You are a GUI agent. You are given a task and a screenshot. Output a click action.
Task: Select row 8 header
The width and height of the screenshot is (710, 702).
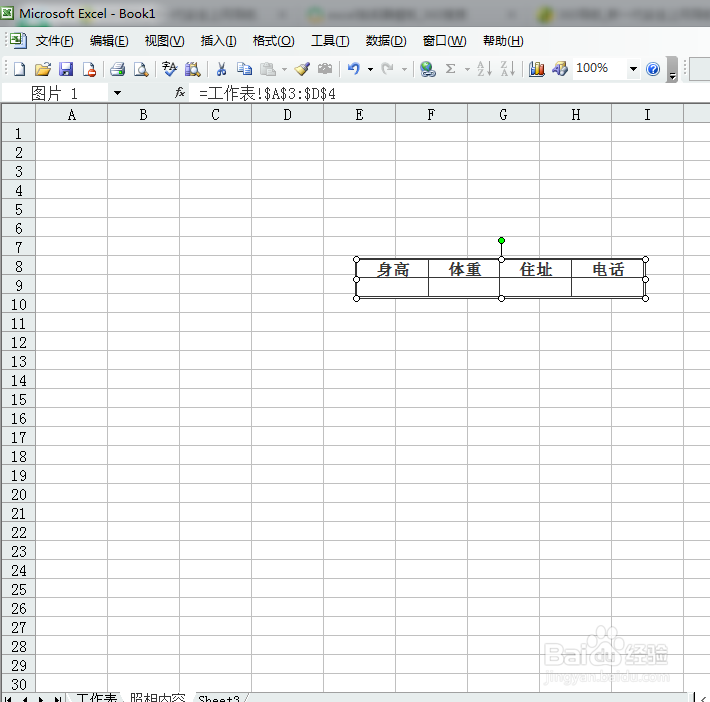pos(19,266)
